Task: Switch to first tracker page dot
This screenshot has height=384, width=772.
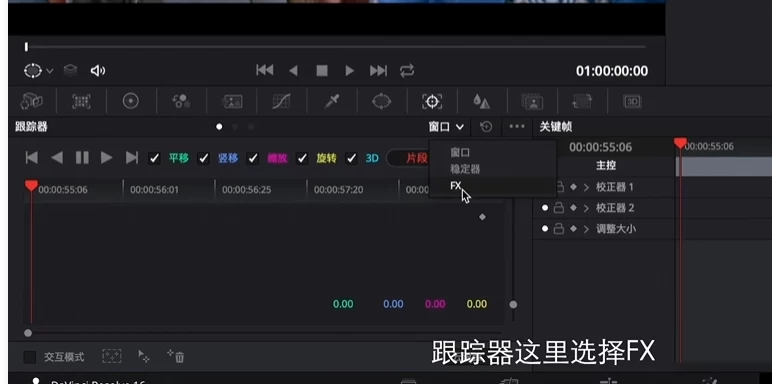Action: pos(219,127)
